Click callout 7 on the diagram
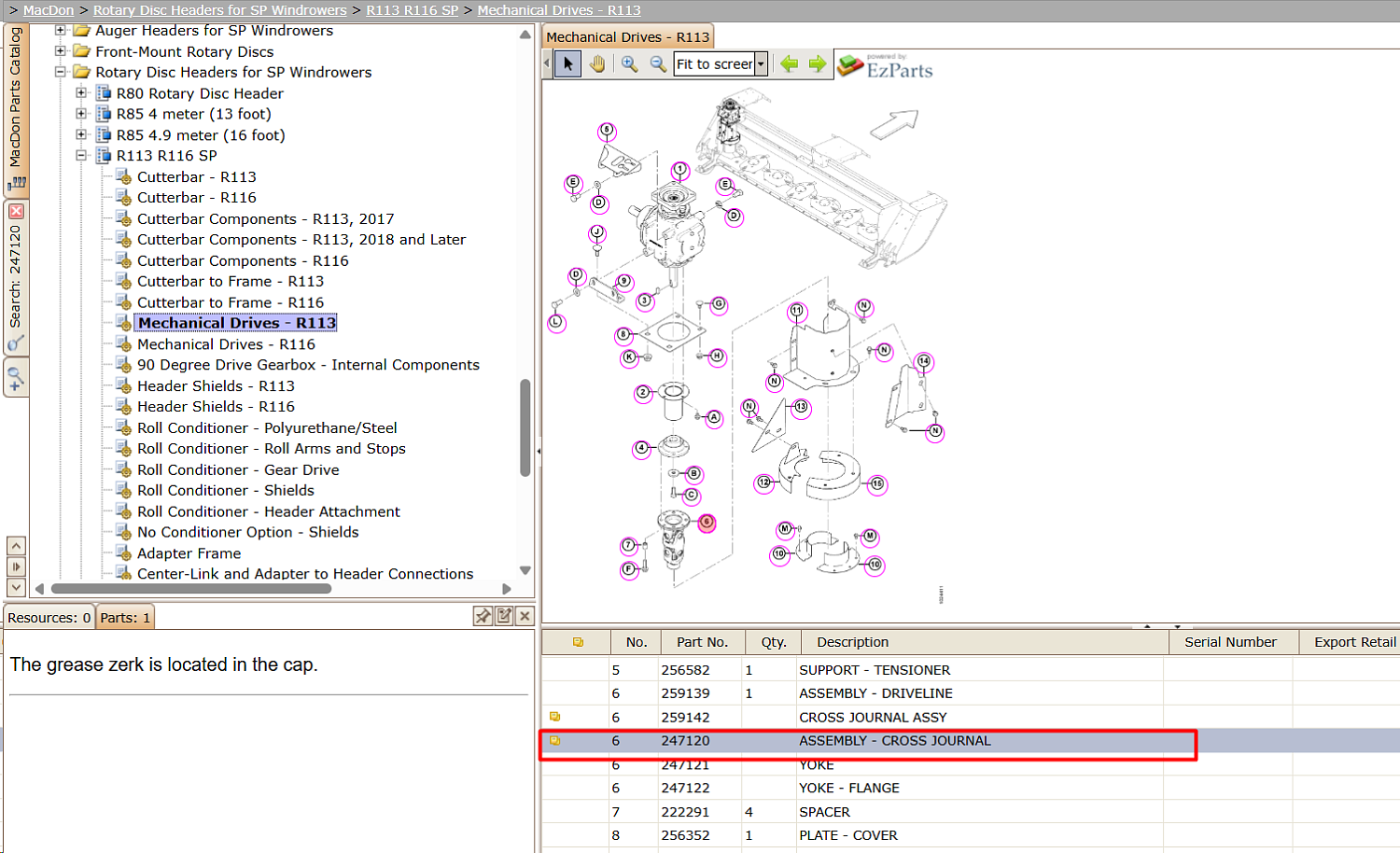 (628, 545)
